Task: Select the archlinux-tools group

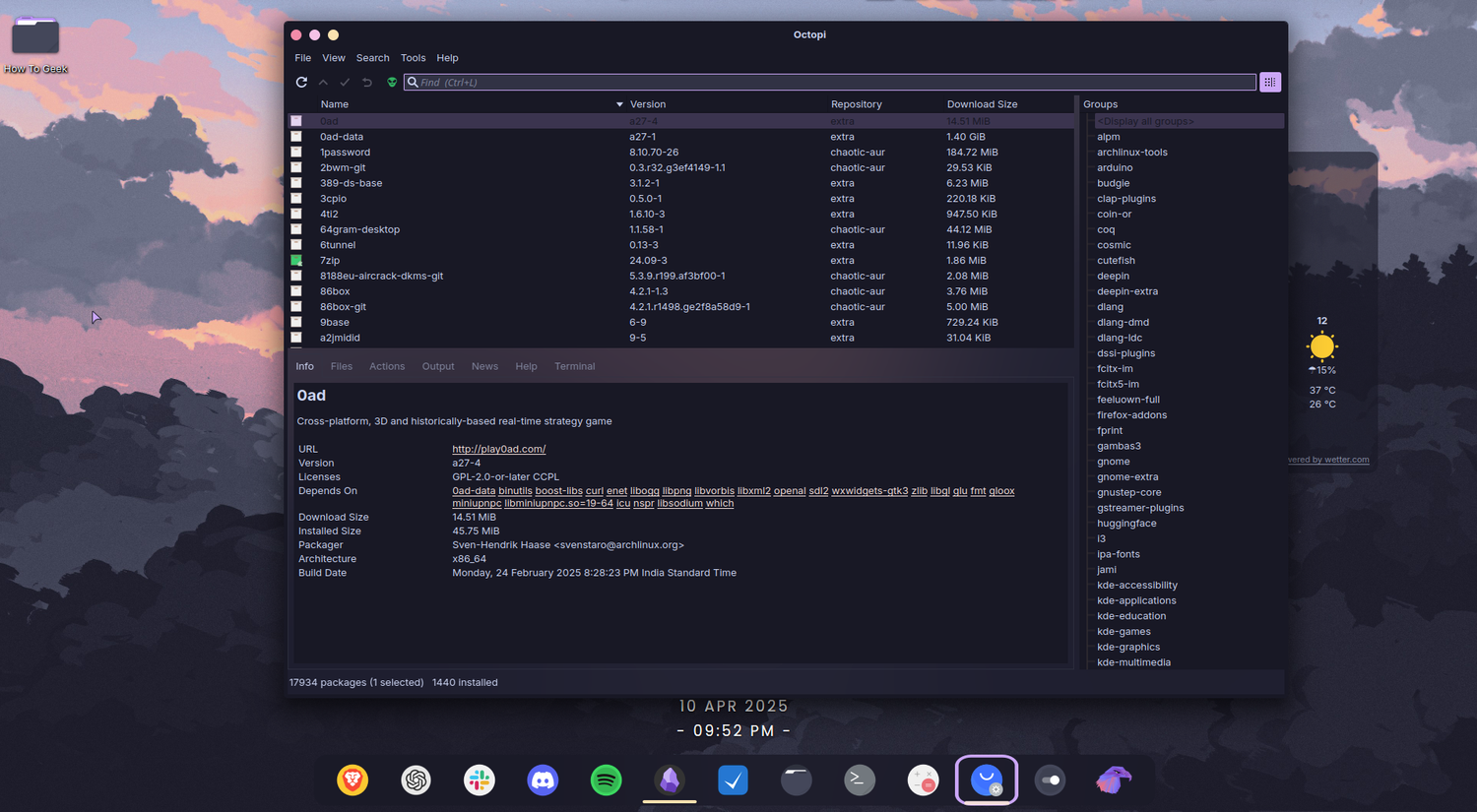Action: pos(1132,153)
